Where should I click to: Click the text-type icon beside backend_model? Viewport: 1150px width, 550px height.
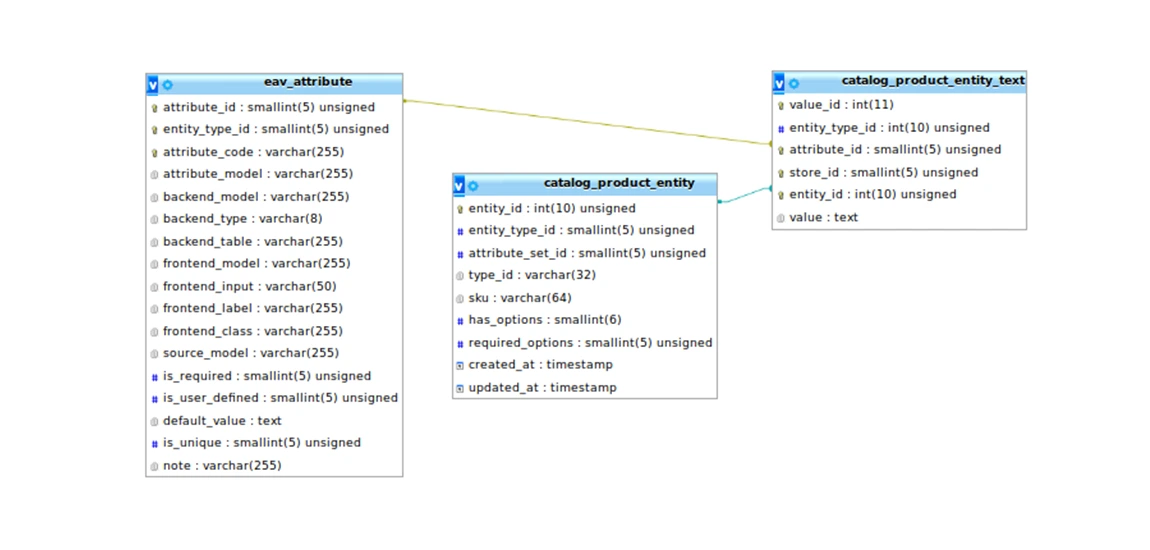[x=155, y=198]
